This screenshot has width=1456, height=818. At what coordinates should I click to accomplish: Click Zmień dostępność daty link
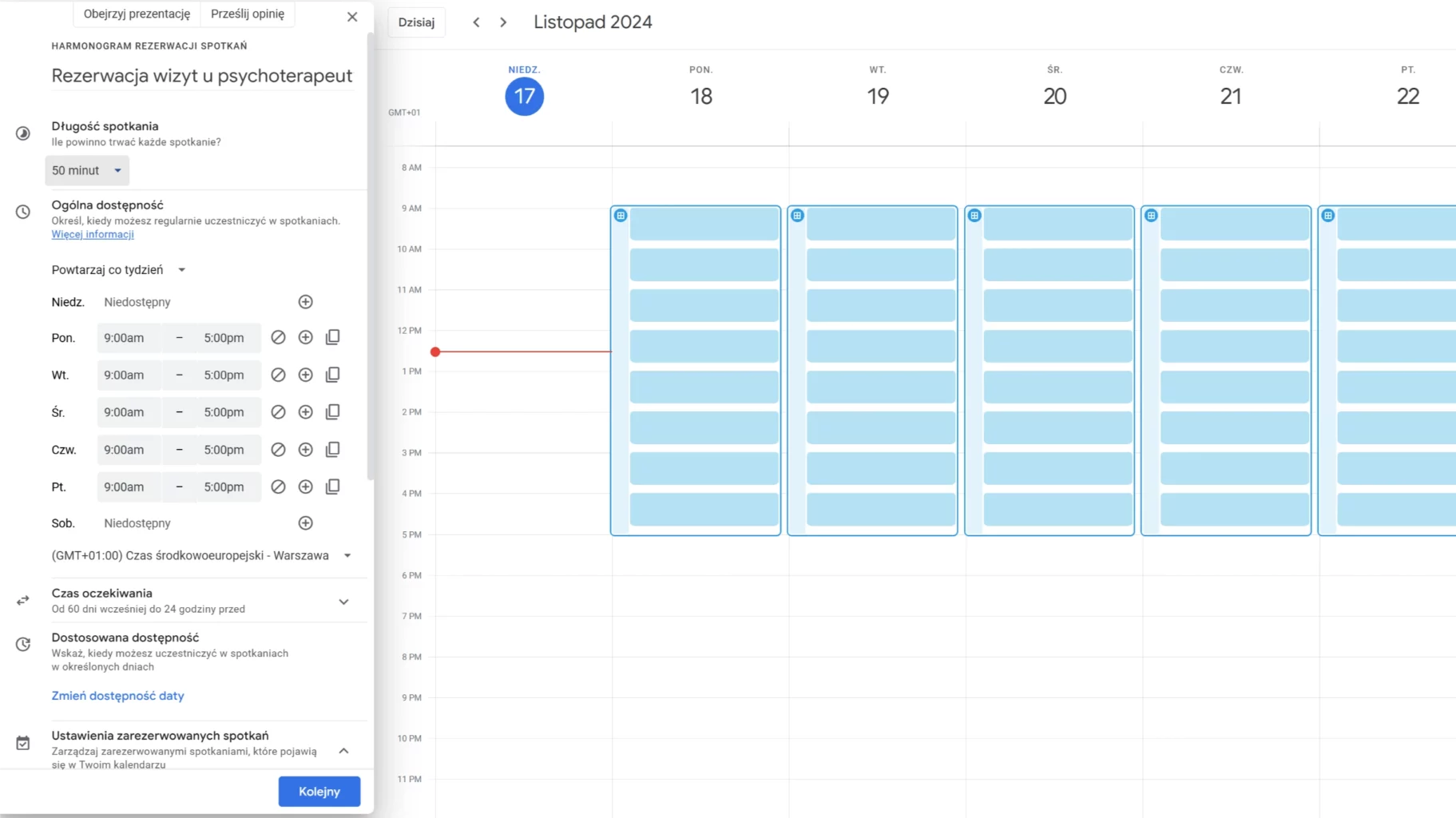[x=117, y=696]
